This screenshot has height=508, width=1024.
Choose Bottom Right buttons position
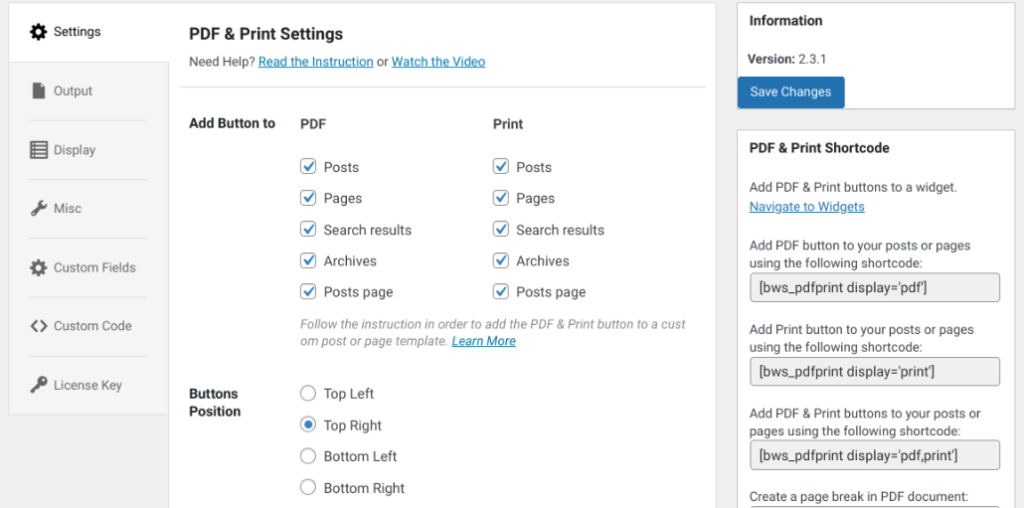(309, 488)
